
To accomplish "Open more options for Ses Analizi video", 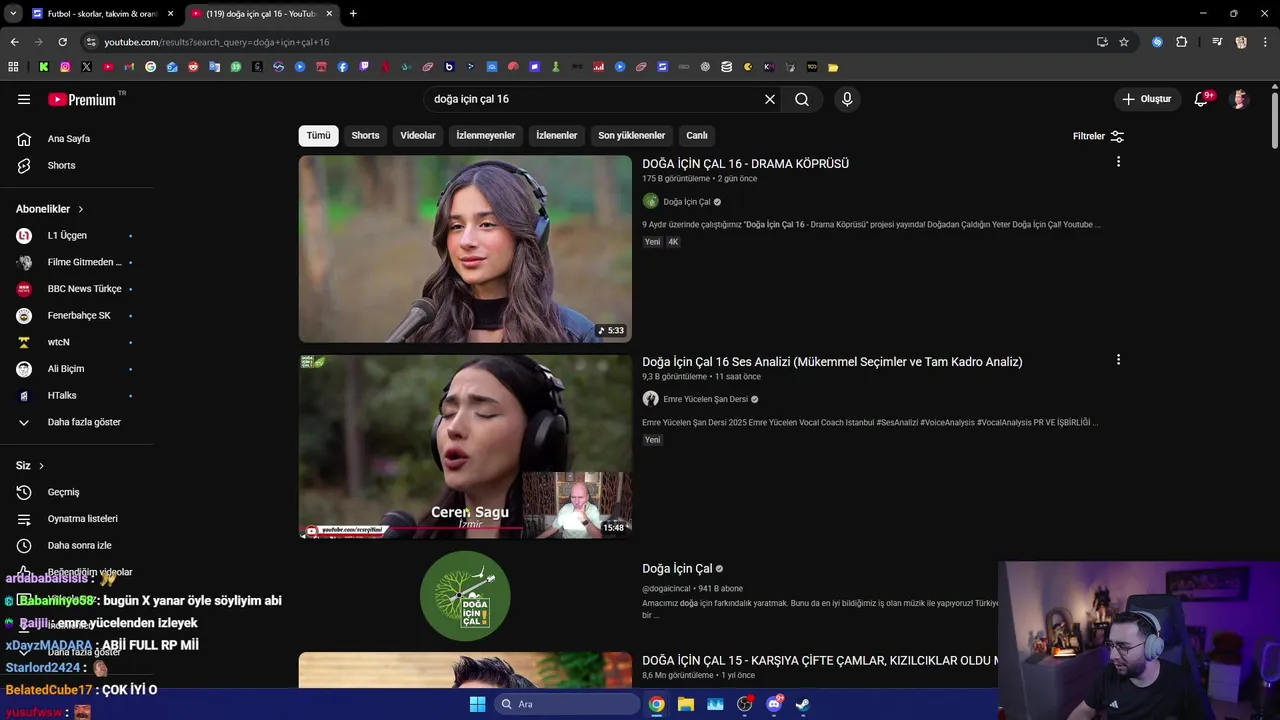I will click(x=1118, y=360).
